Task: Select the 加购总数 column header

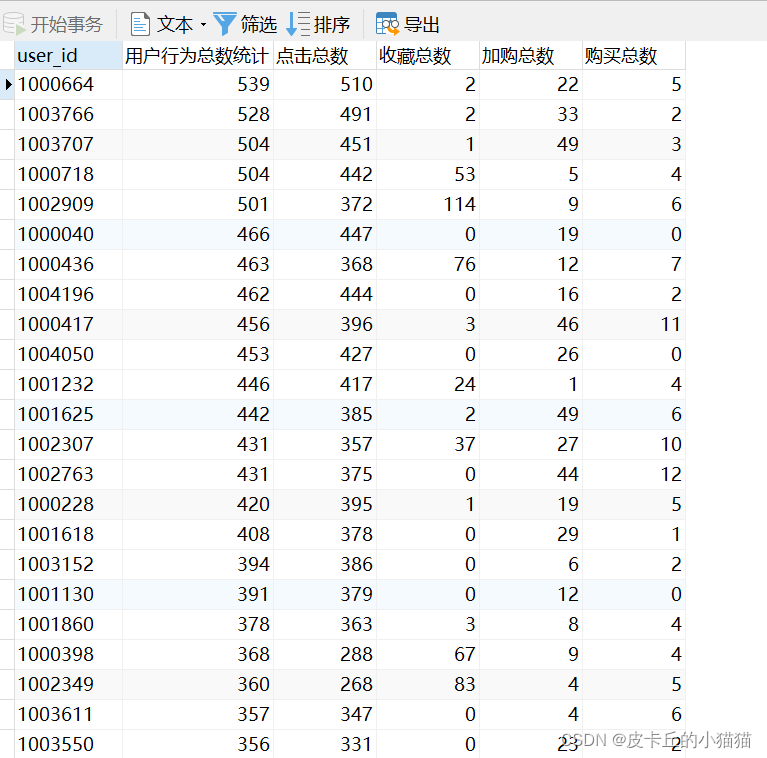Action: [x=531, y=56]
